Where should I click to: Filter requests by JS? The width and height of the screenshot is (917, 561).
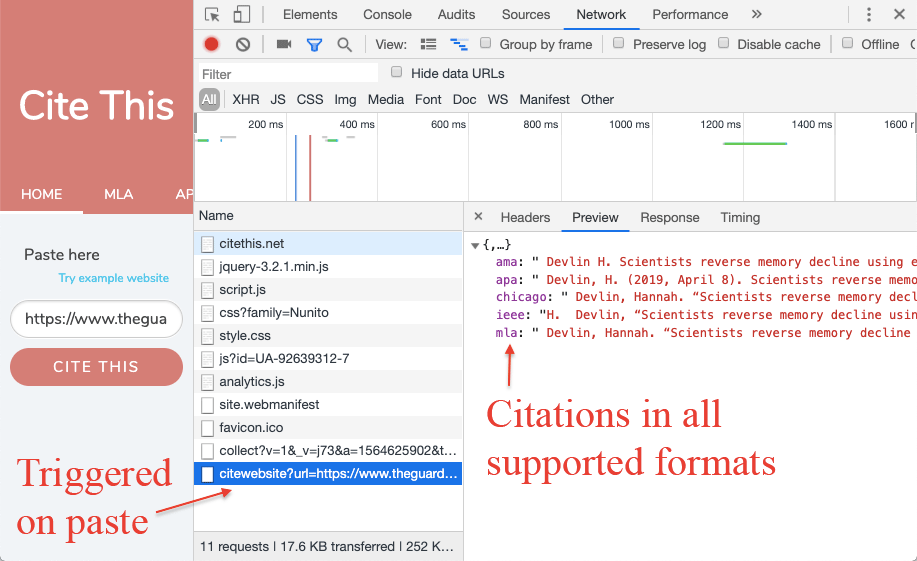coord(278,99)
